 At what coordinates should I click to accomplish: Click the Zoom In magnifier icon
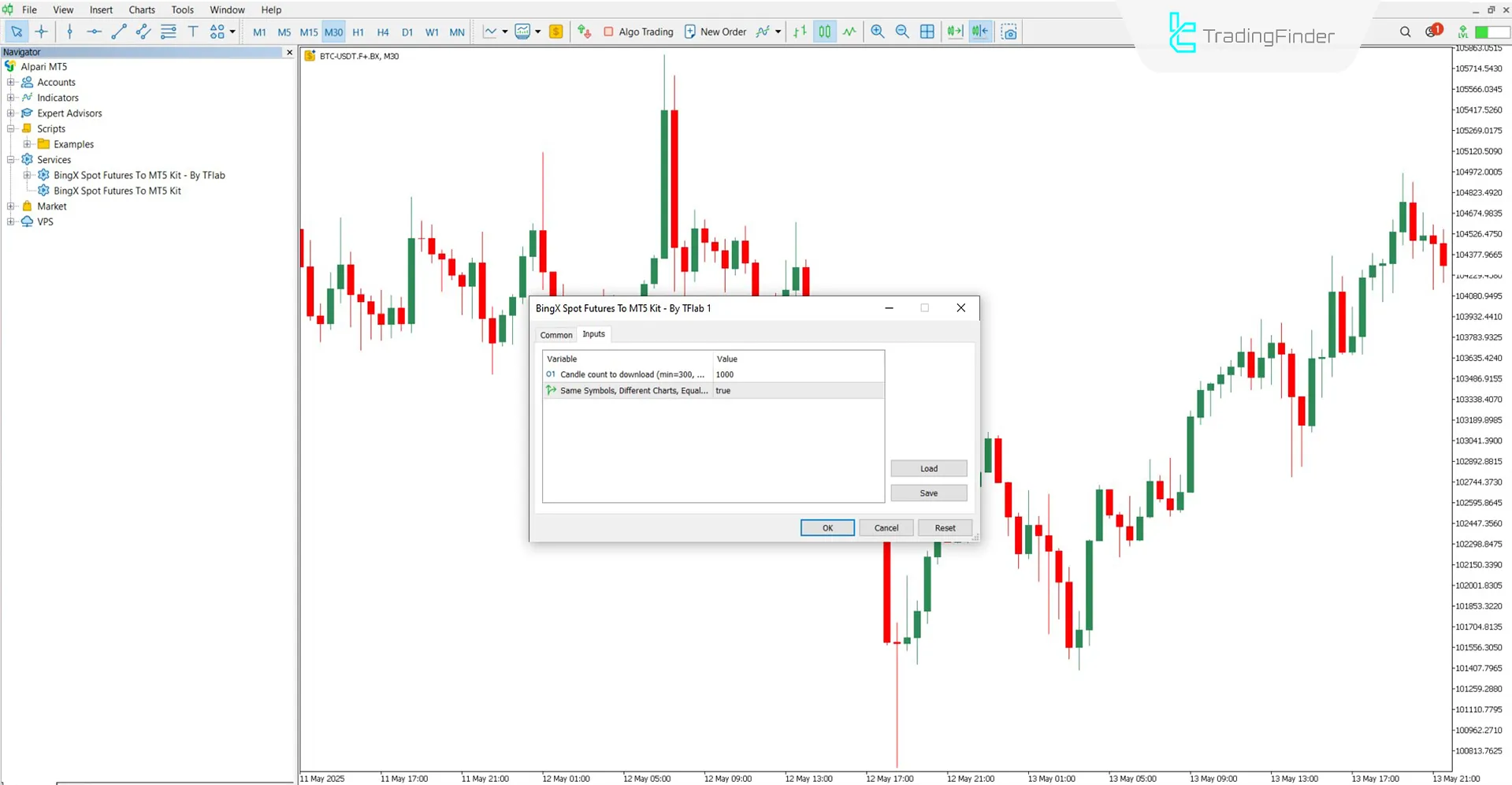tap(877, 32)
